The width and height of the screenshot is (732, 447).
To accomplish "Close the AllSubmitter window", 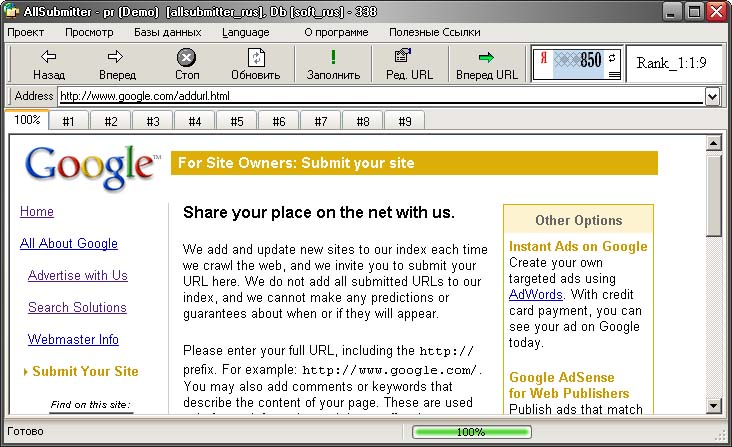I will [717, 12].
